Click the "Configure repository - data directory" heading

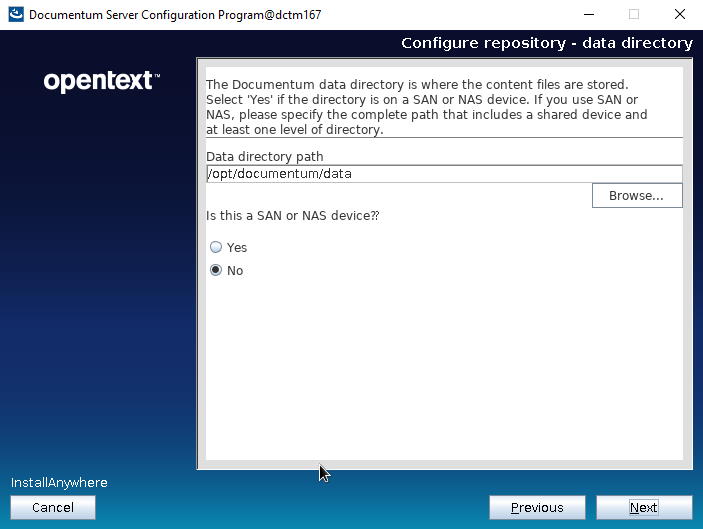(546, 43)
